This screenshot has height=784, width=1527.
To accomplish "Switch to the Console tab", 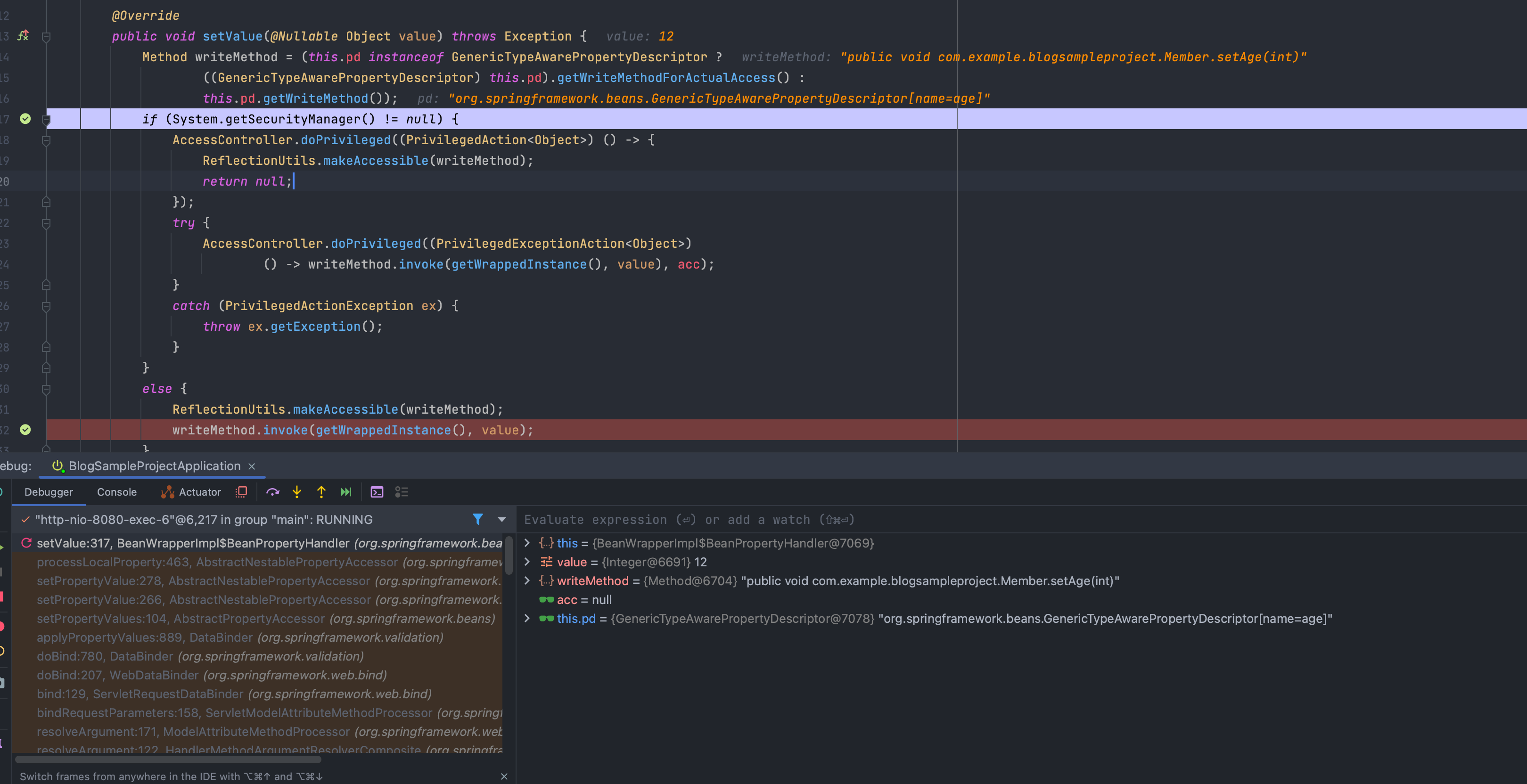I will point(117,492).
